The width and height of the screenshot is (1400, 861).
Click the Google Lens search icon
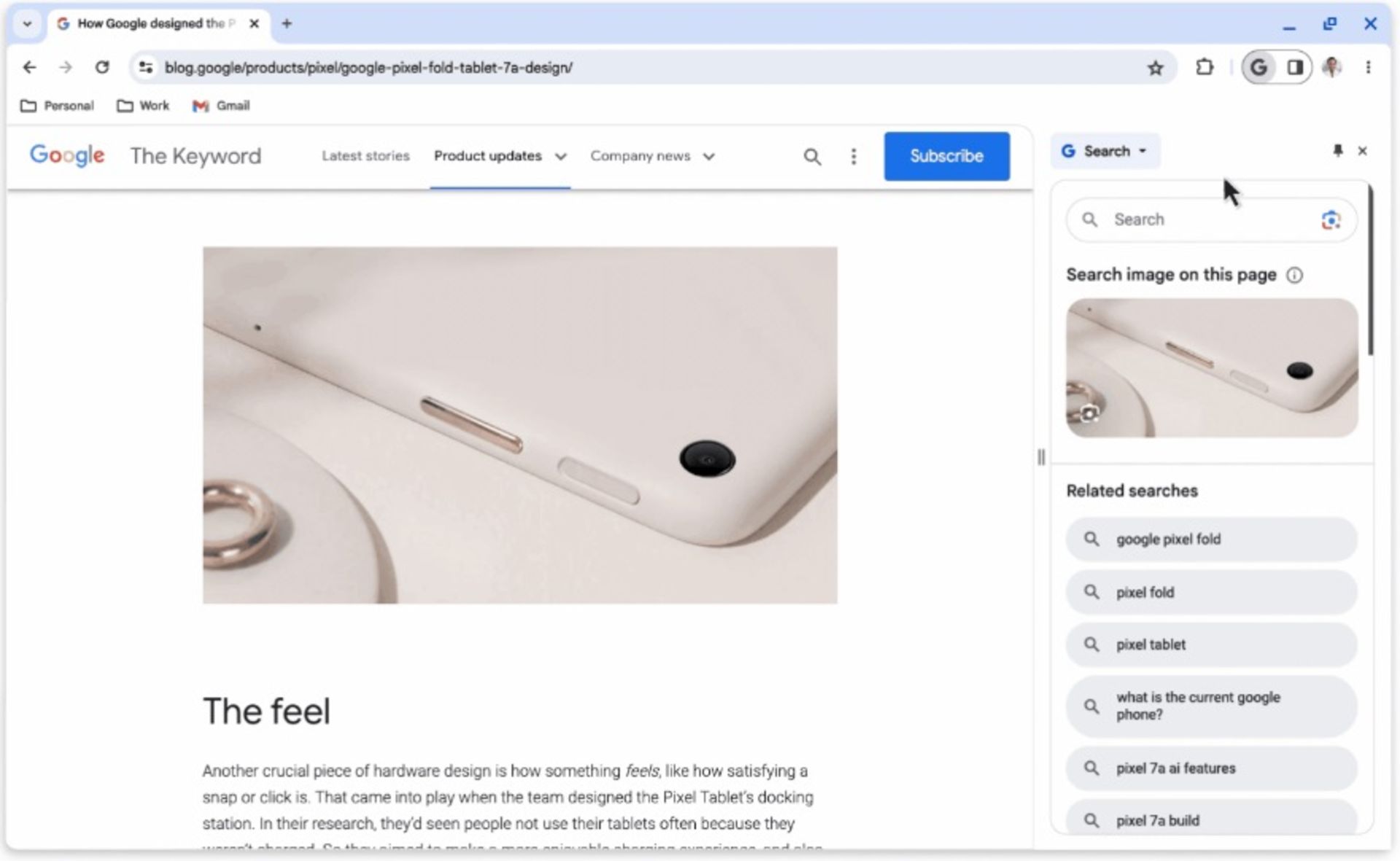(x=1329, y=219)
